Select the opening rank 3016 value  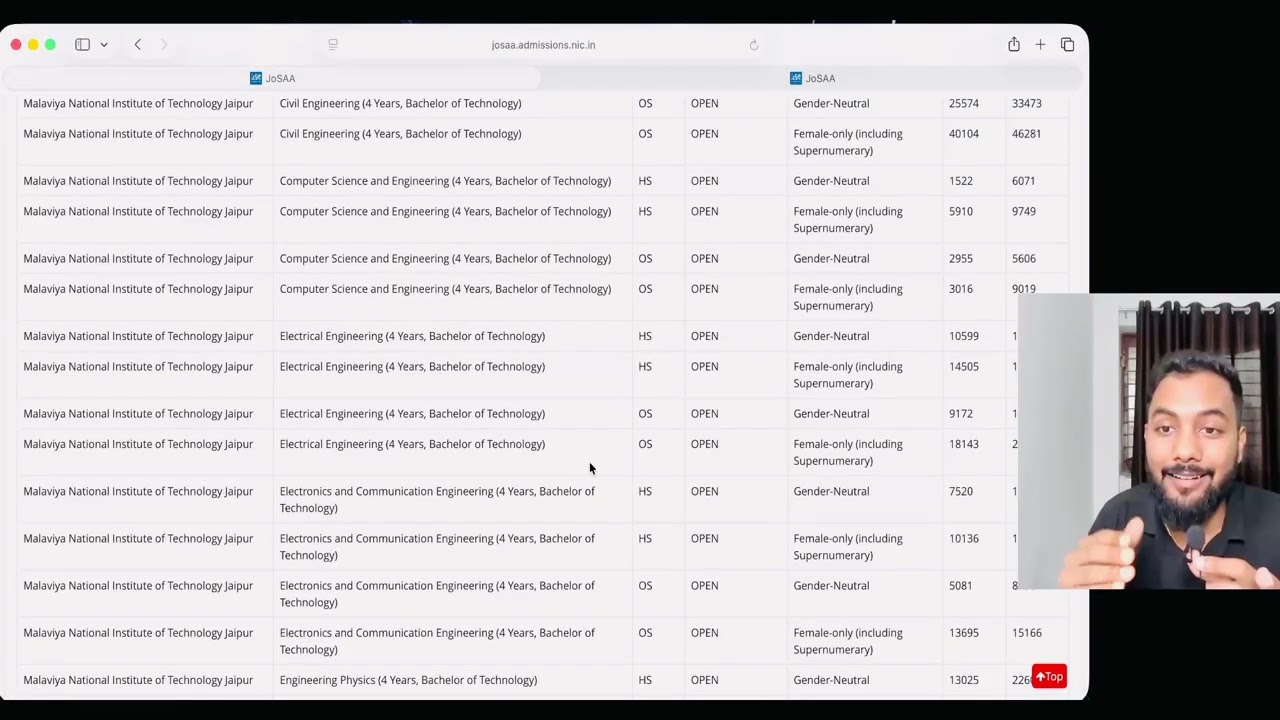961,289
